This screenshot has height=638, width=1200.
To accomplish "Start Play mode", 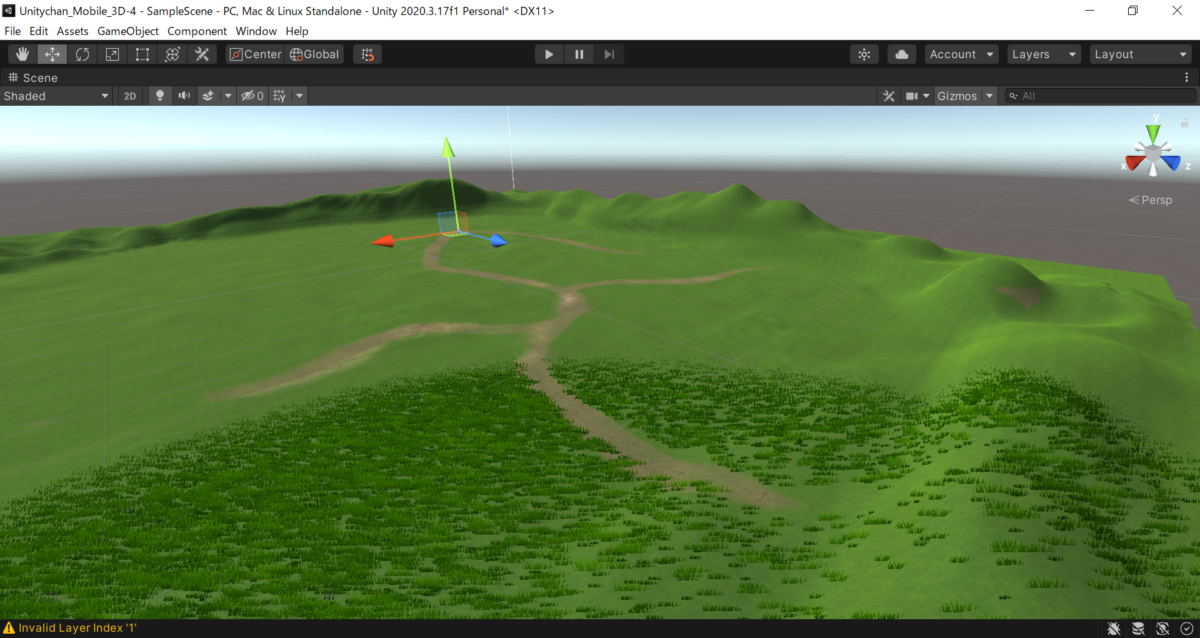I will [549, 54].
